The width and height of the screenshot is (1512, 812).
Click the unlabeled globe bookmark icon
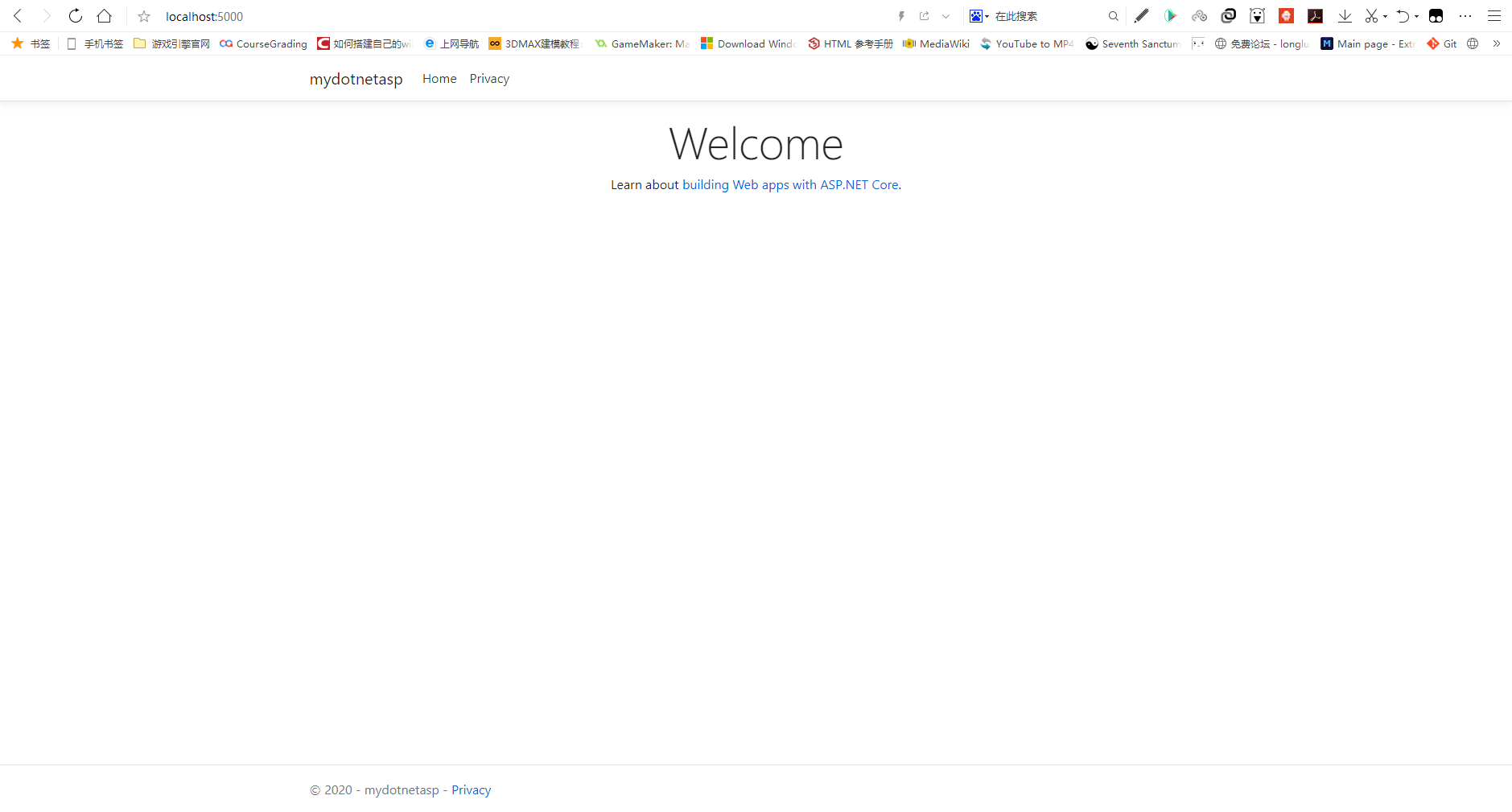point(1473,43)
